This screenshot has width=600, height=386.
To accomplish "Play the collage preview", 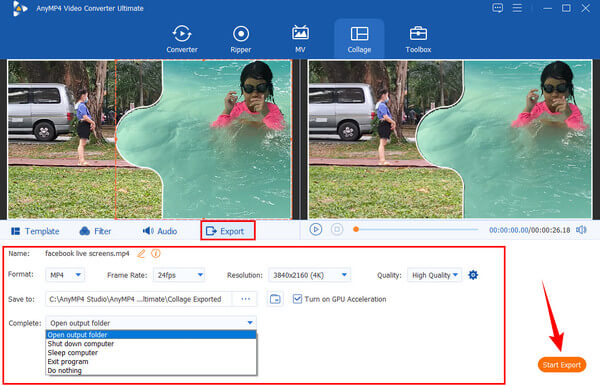I will click(316, 230).
